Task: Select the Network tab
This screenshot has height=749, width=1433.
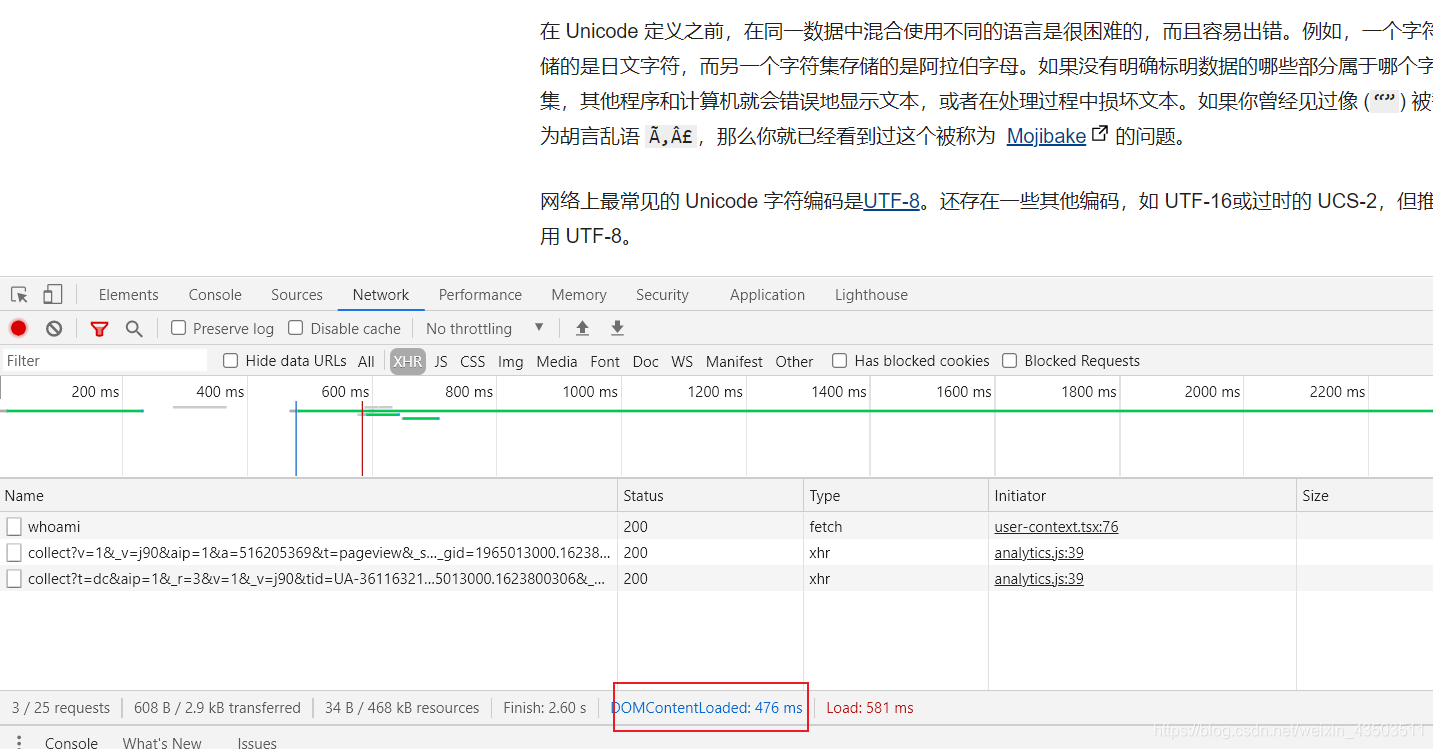Action: (x=381, y=295)
